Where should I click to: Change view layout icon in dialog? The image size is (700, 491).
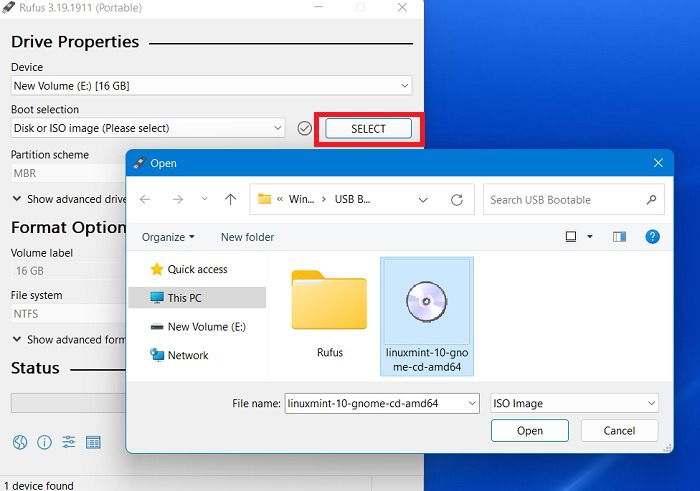(x=571, y=237)
